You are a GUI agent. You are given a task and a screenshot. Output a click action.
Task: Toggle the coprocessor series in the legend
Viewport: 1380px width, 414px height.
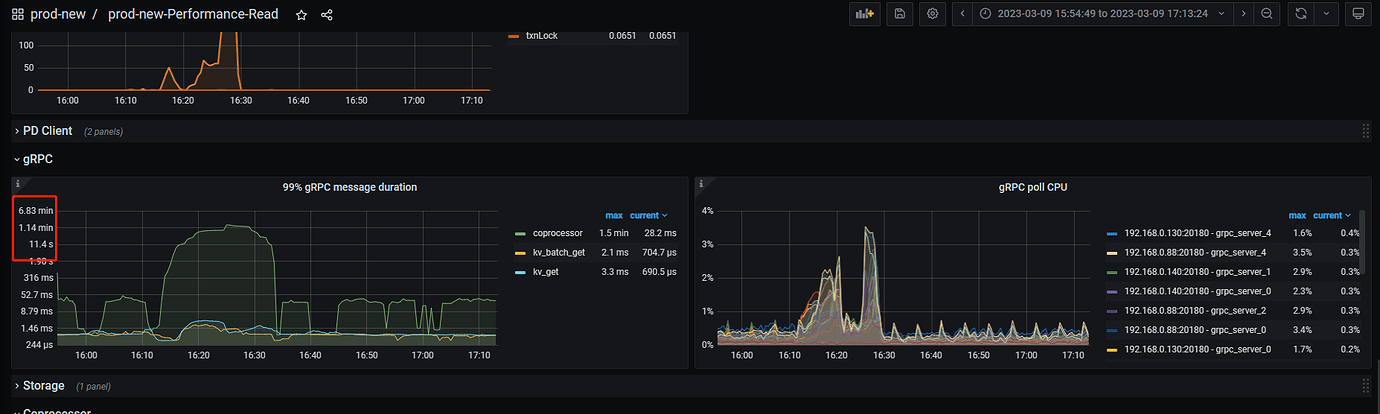click(x=558, y=233)
